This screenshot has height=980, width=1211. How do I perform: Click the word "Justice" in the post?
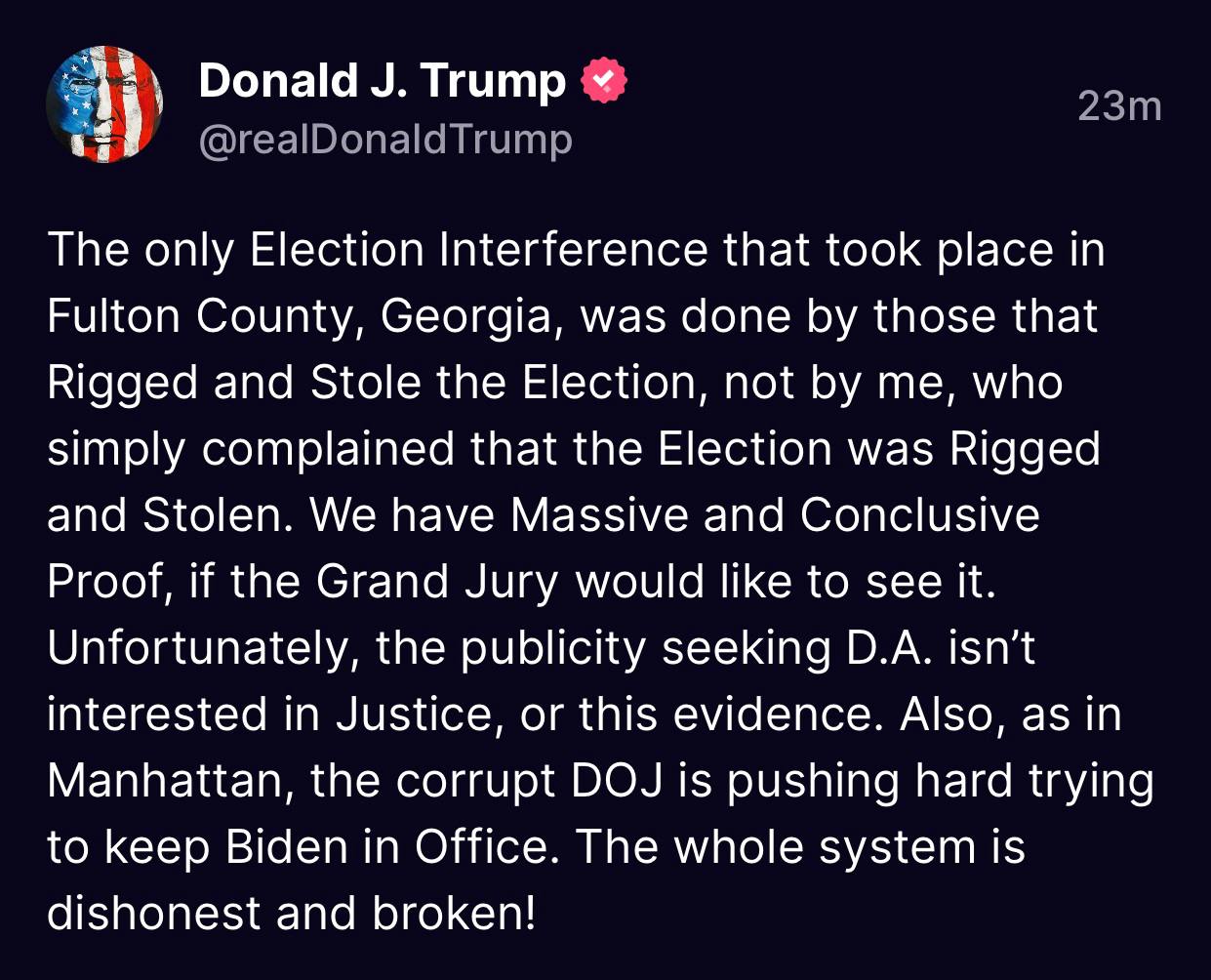(415, 715)
